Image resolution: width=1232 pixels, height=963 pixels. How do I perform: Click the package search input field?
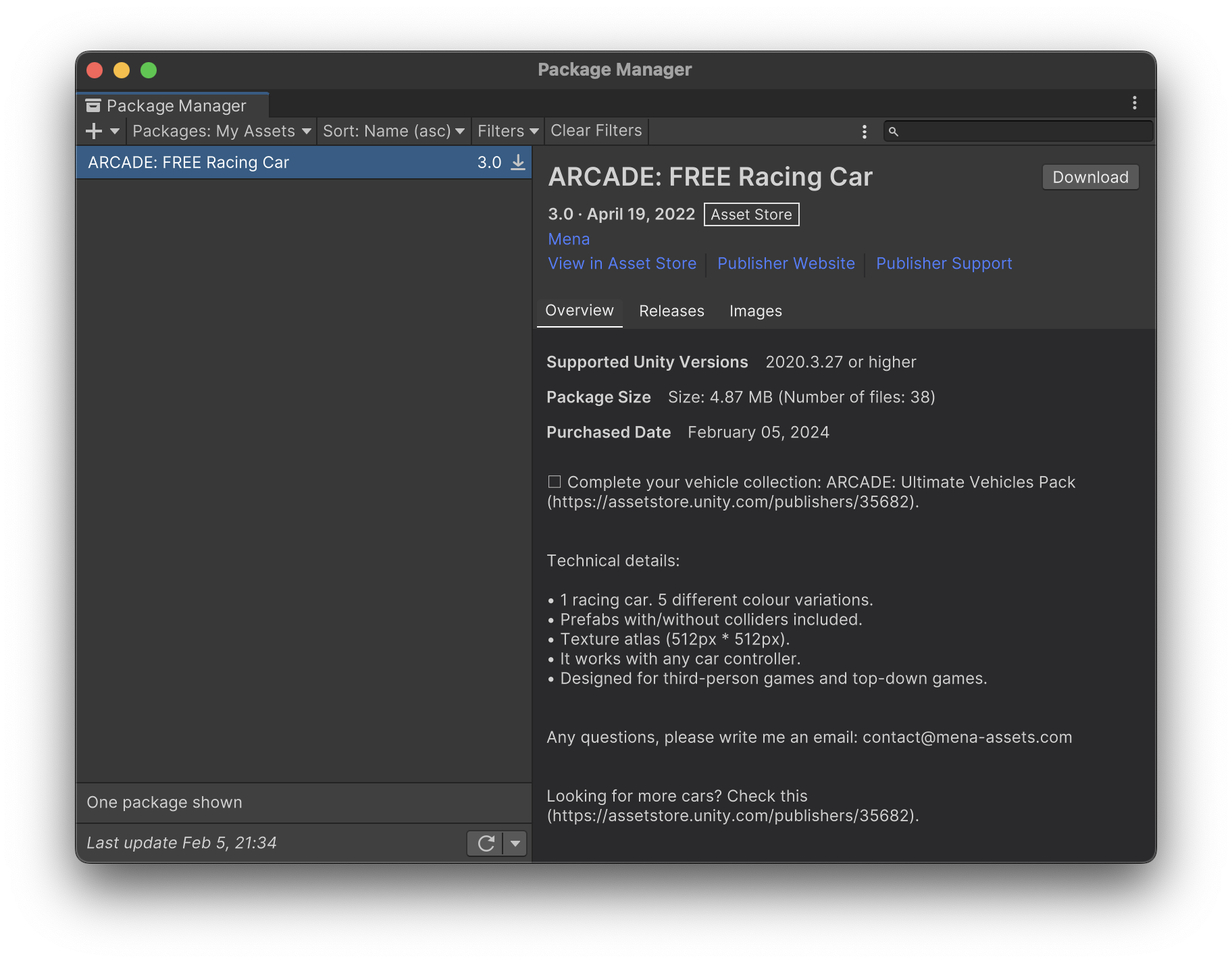[1018, 131]
